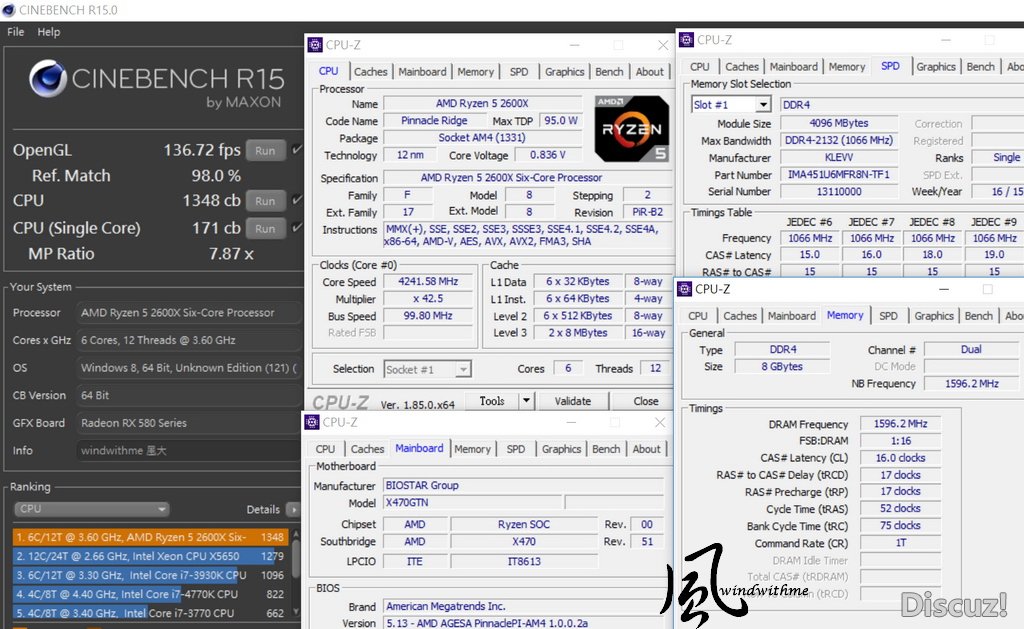Viewport: 1024px width, 629px height.
Task: Run the CPU benchmark
Action: tap(265, 201)
